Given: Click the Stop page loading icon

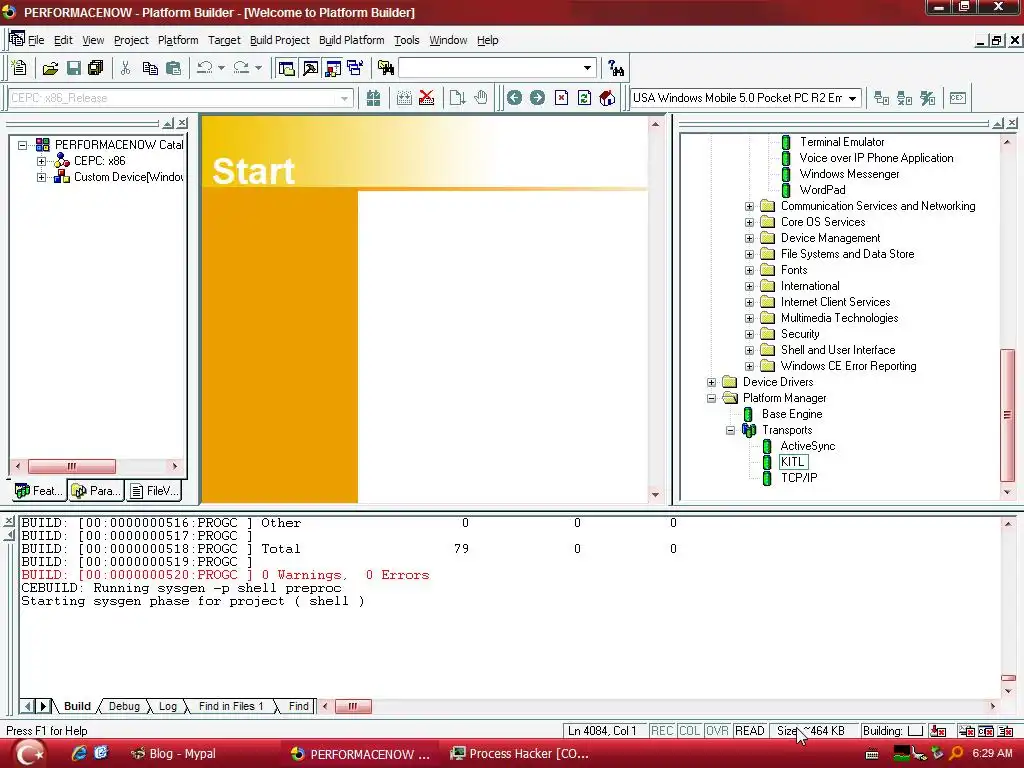Looking at the screenshot, I should (561, 98).
